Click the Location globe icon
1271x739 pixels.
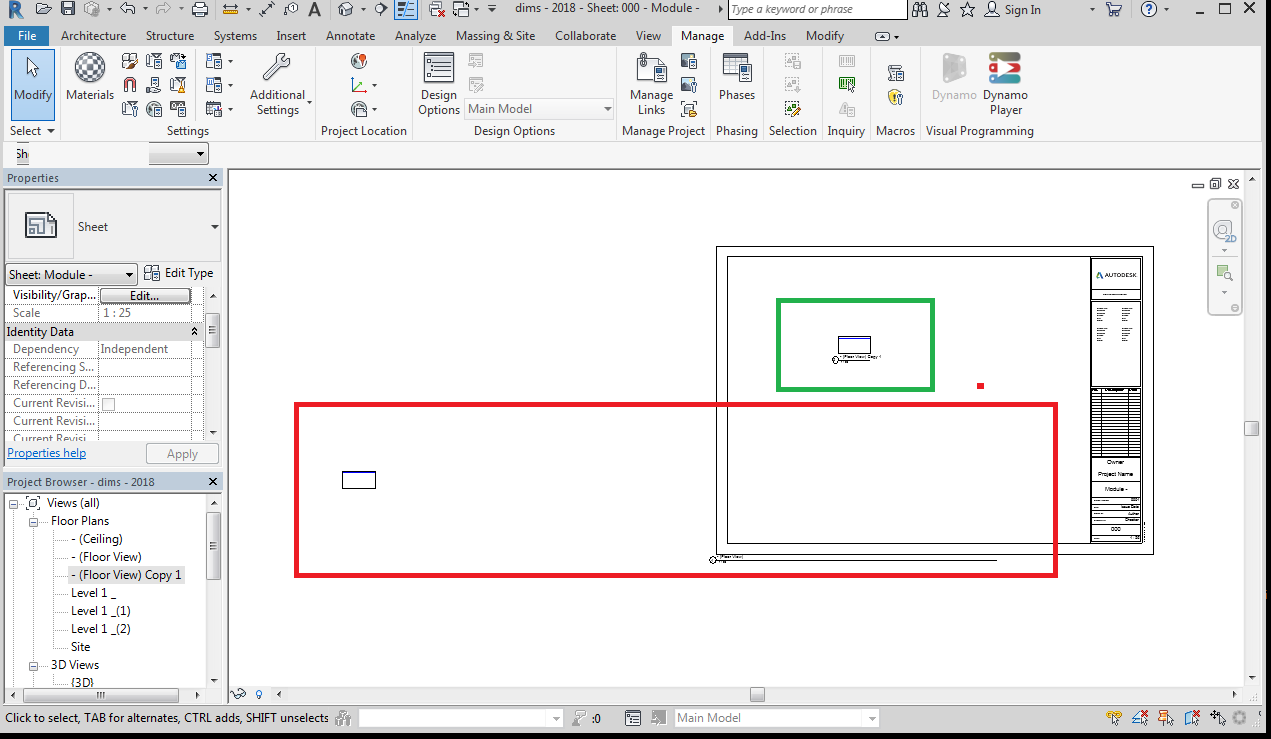tap(359, 62)
